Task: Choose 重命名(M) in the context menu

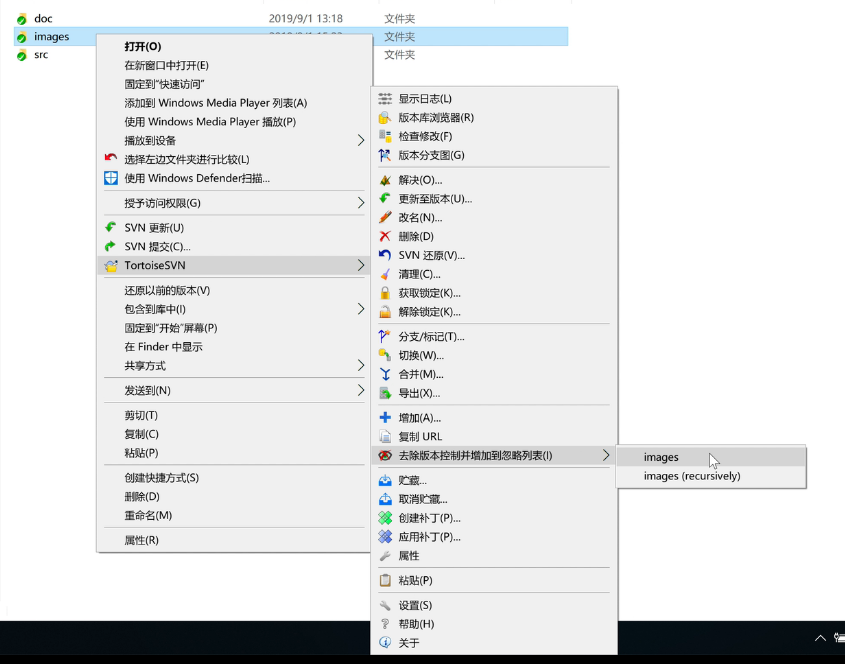Action: point(234,515)
